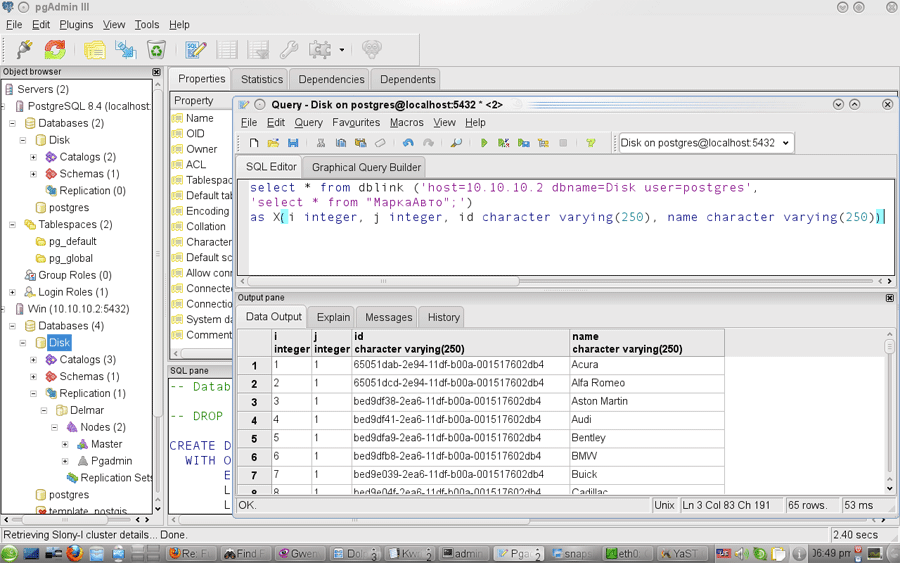Open the Macros menu in Query window
This screenshot has height=563, width=900.
coord(406,122)
